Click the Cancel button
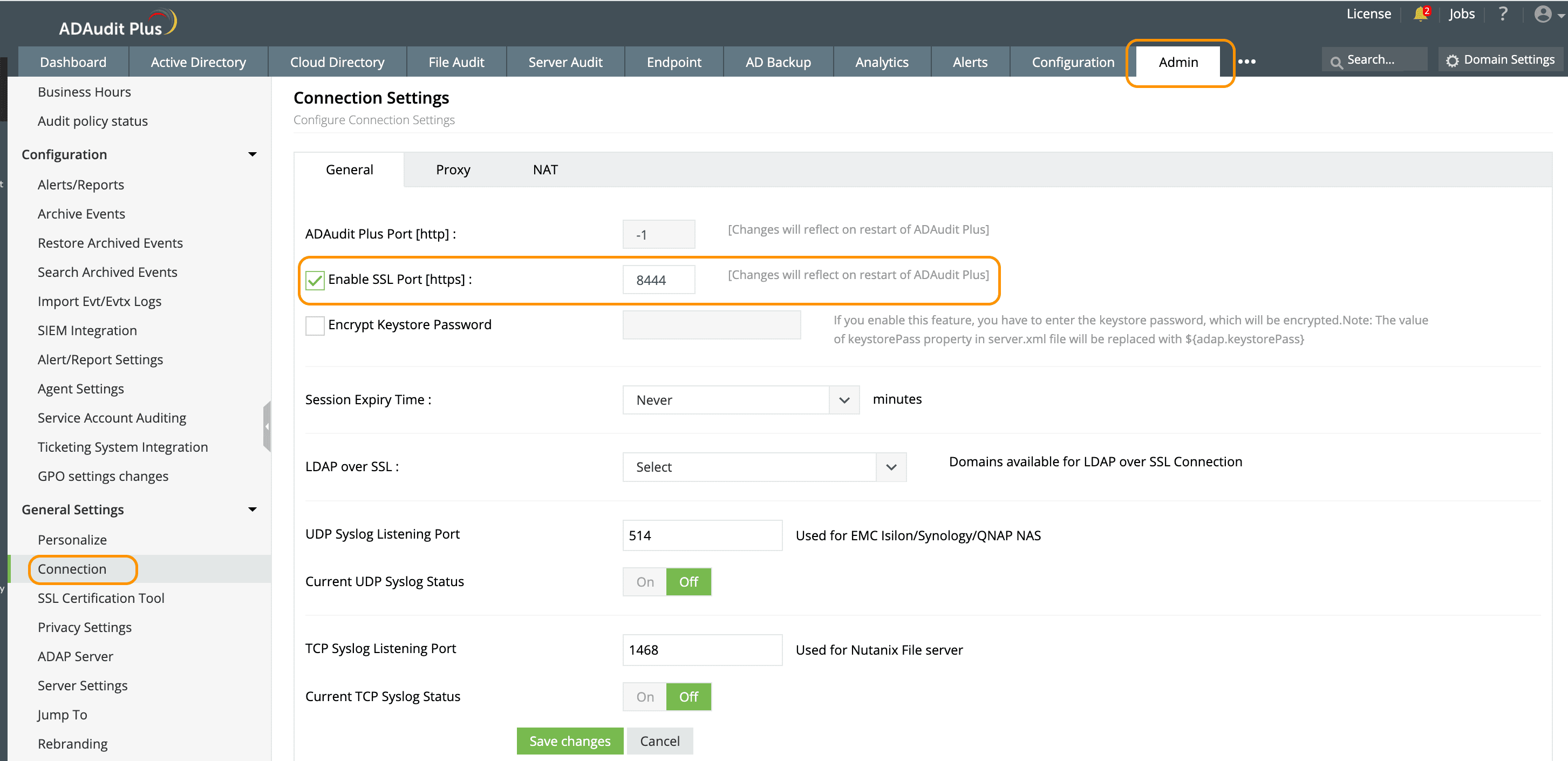 point(660,741)
